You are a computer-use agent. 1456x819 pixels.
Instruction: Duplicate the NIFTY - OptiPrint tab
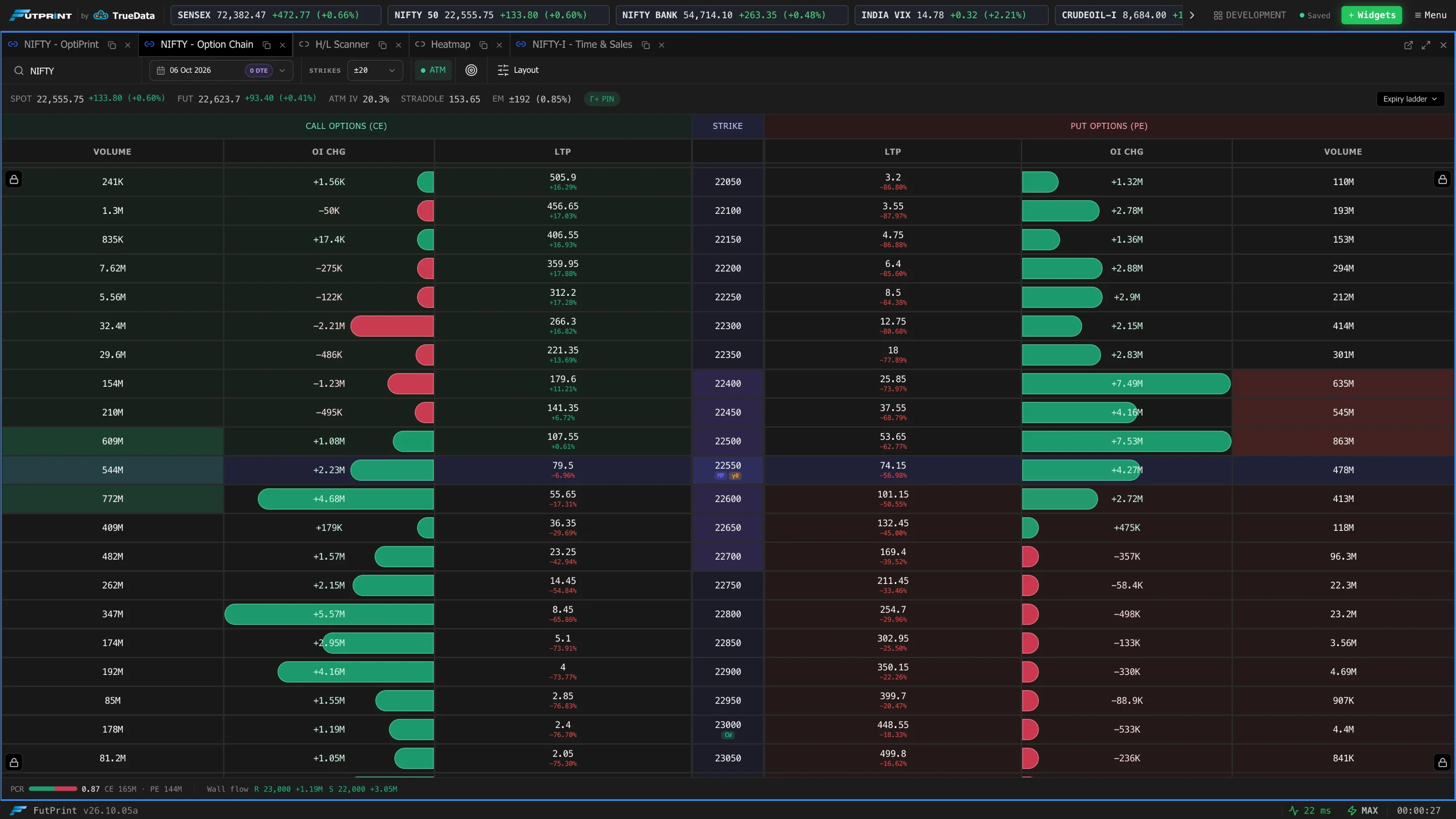[x=112, y=45]
